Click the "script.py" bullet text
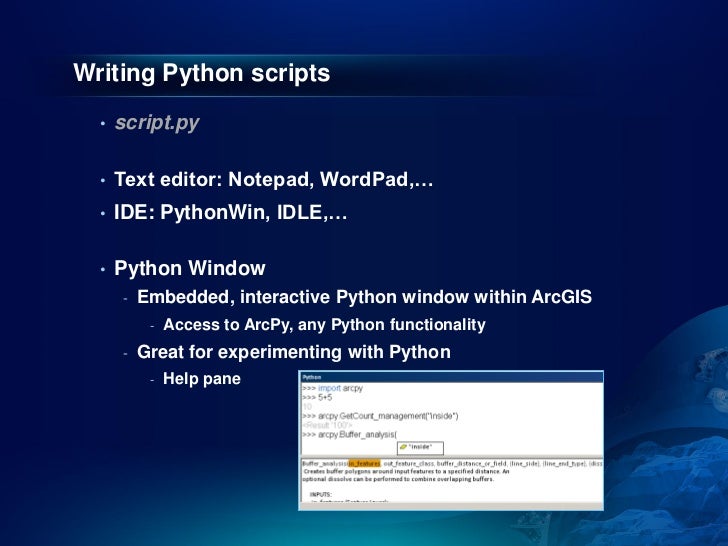 click(x=157, y=123)
